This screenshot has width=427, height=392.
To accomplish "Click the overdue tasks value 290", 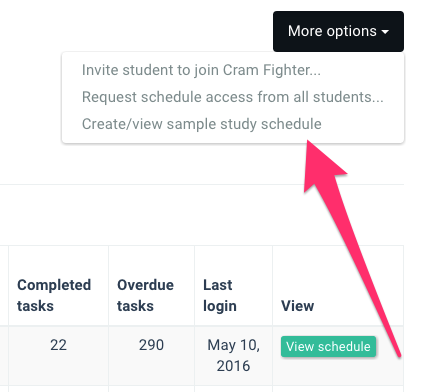I will click(x=151, y=345).
